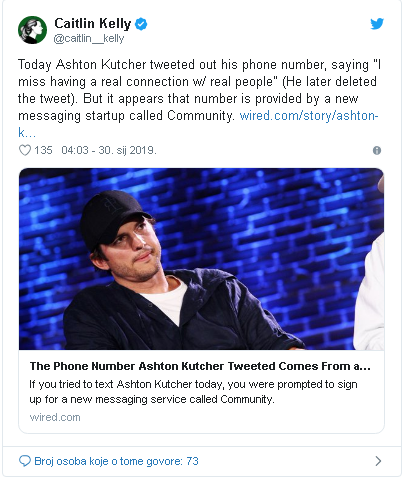
Task: Click the tweet body text
Action: click(199, 99)
